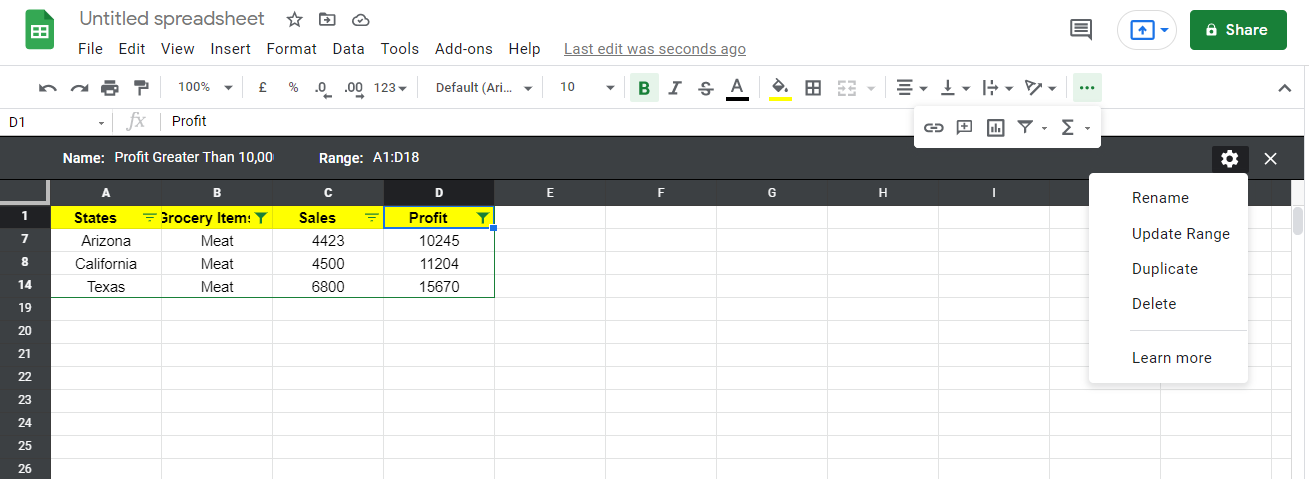Open the Last edit was seconds ago link
This screenshot has width=1309, height=479.
click(x=654, y=49)
